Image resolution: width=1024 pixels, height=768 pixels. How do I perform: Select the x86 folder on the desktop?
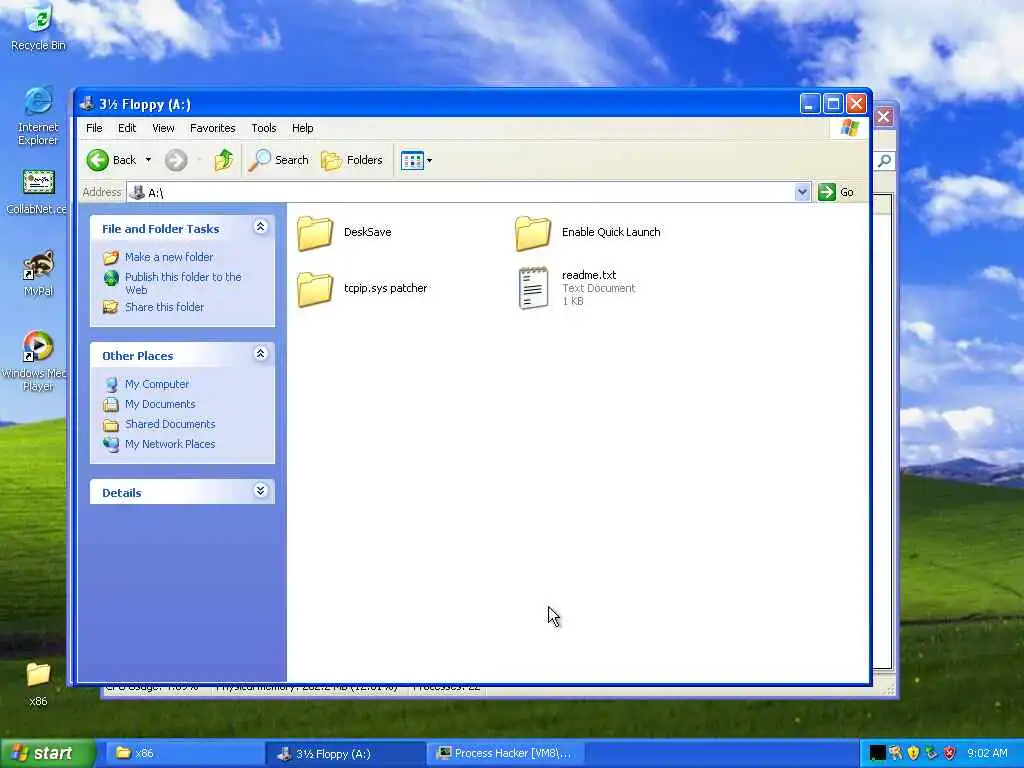(38, 684)
